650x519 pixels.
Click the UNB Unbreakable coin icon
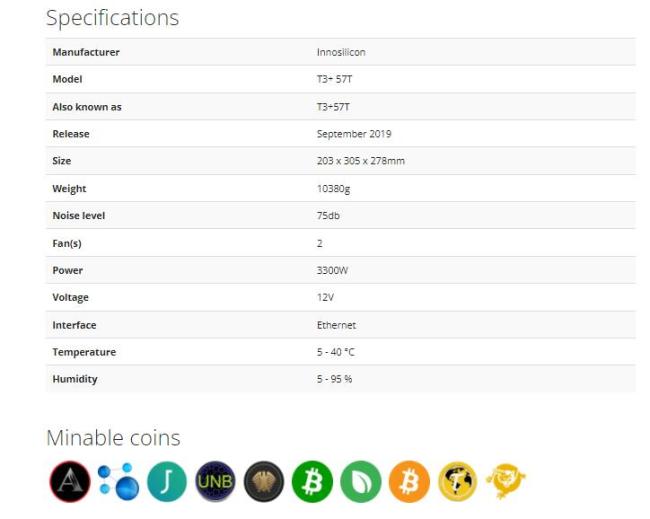215,481
